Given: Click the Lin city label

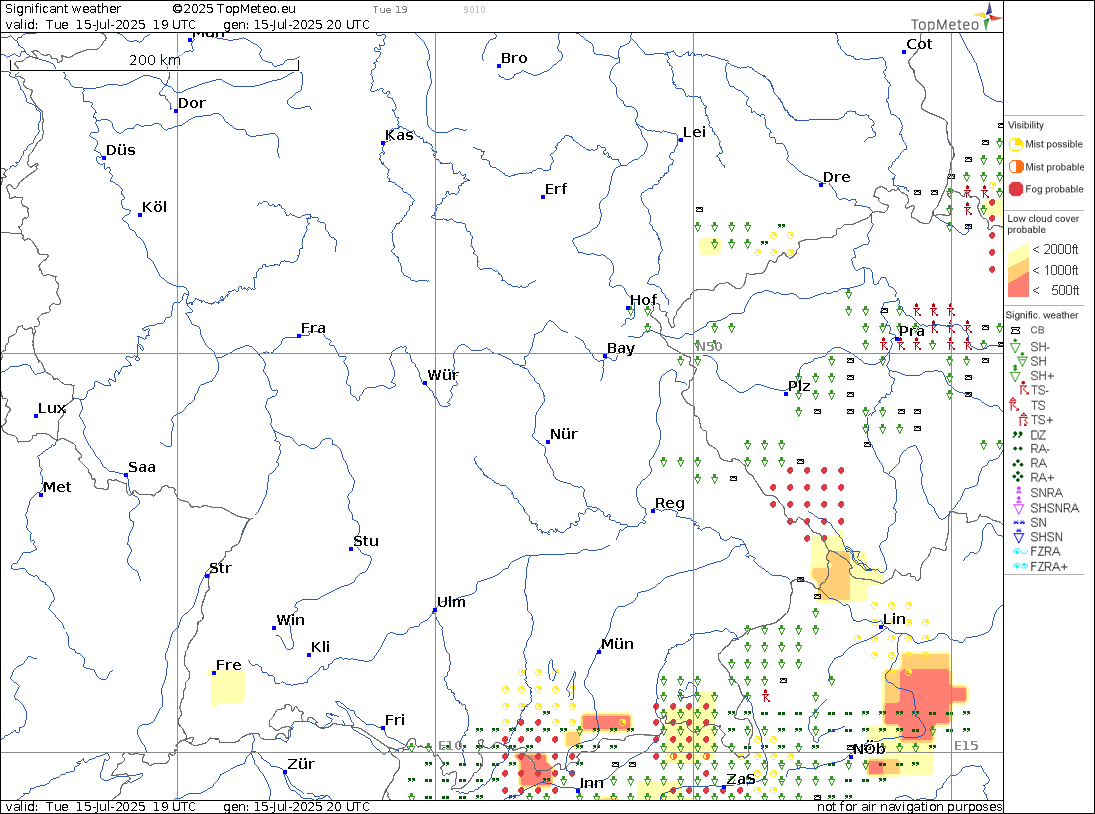Looking at the screenshot, I should coord(894,619).
